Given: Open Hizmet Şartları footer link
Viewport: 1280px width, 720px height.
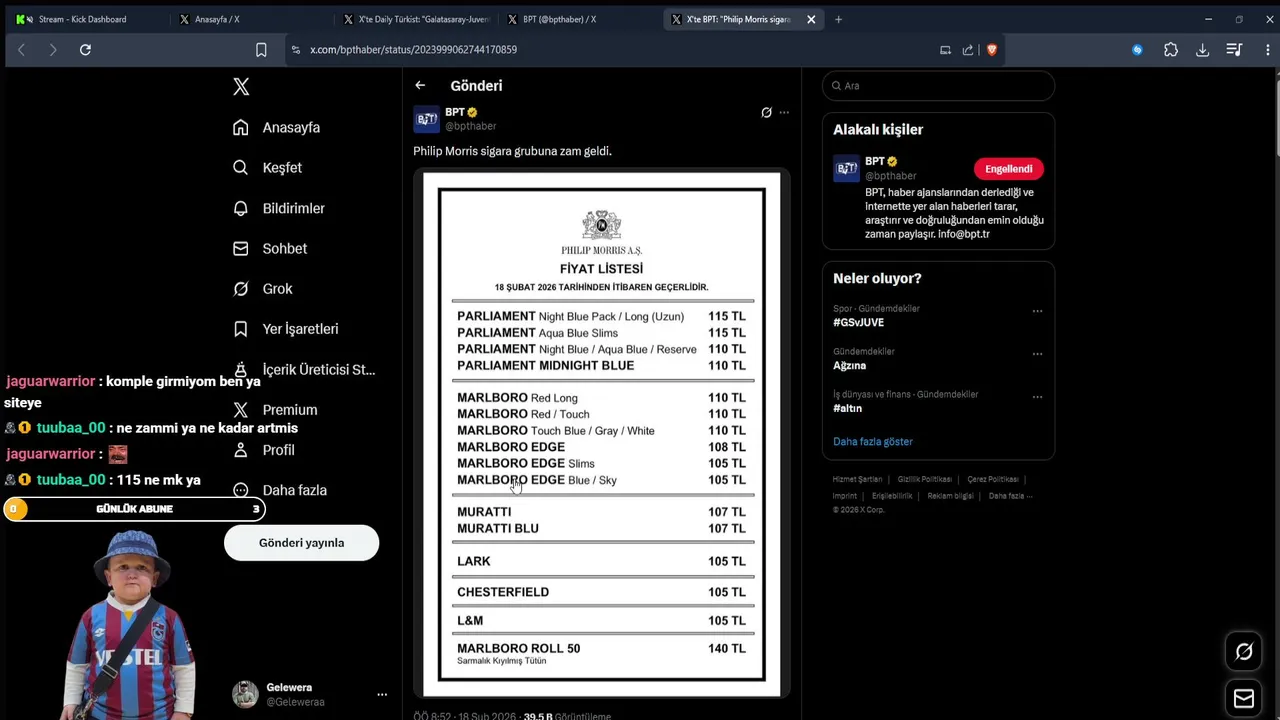Looking at the screenshot, I should click(x=857, y=480).
